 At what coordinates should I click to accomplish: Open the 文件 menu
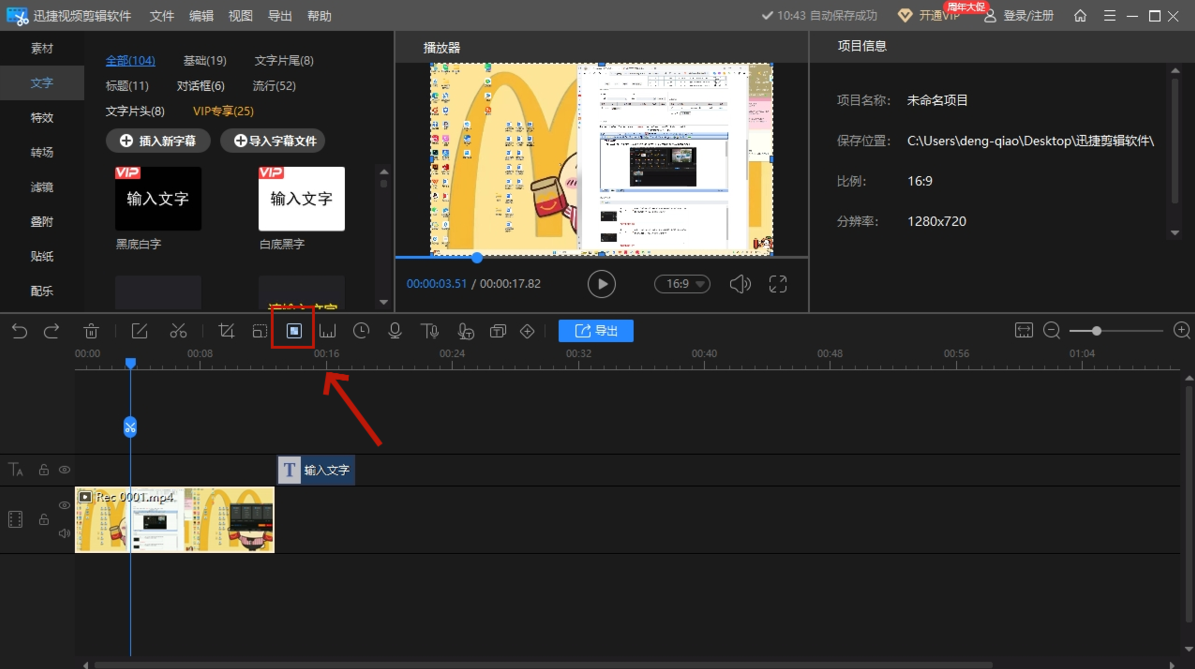[162, 16]
